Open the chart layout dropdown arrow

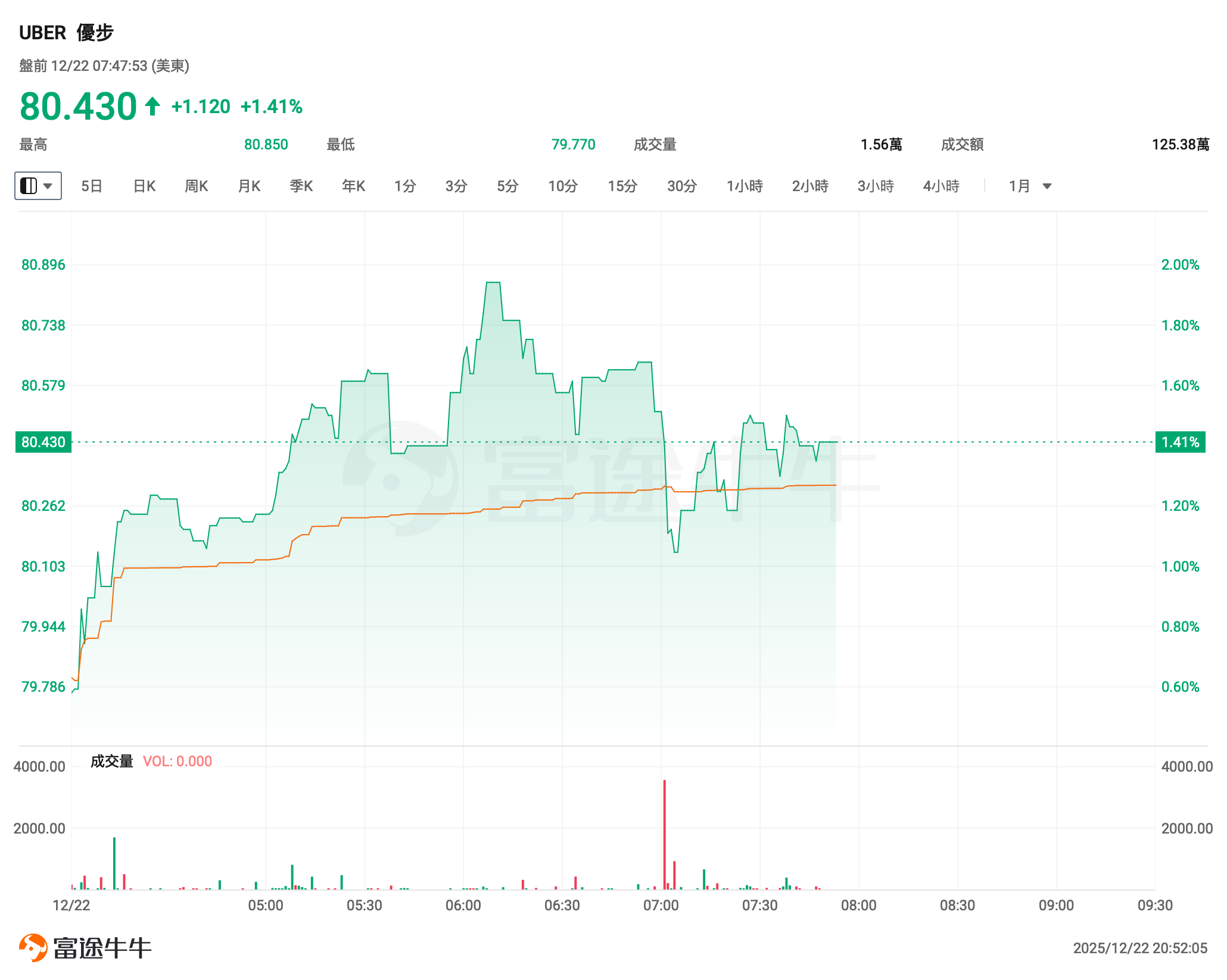pyautogui.click(x=49, y=186)
